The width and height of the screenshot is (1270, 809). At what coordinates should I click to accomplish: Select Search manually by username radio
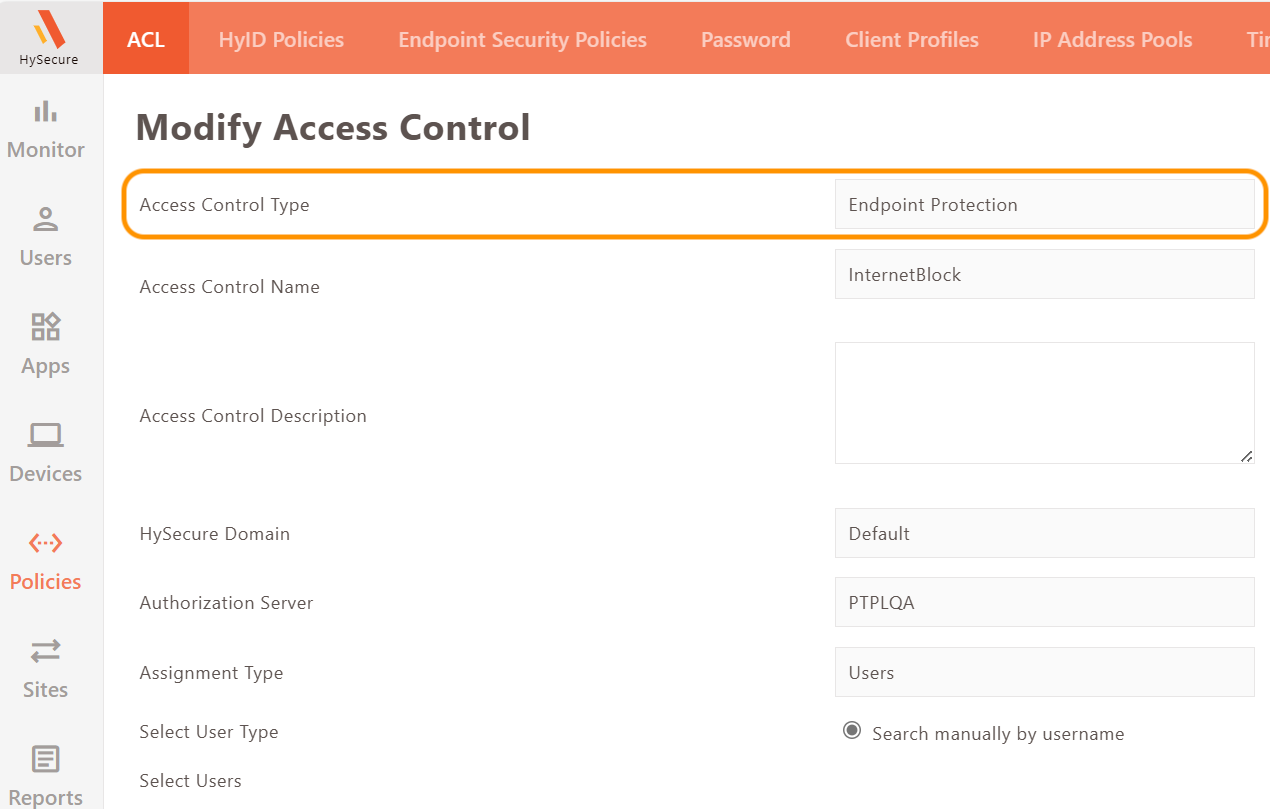[x=852, y=731]
